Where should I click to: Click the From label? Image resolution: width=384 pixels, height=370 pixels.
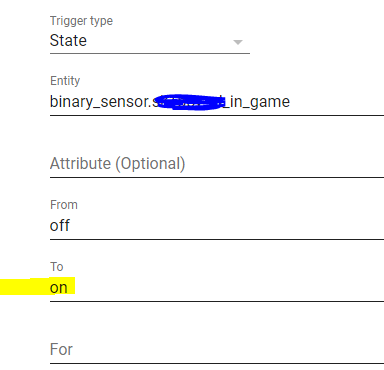[64, 205]
